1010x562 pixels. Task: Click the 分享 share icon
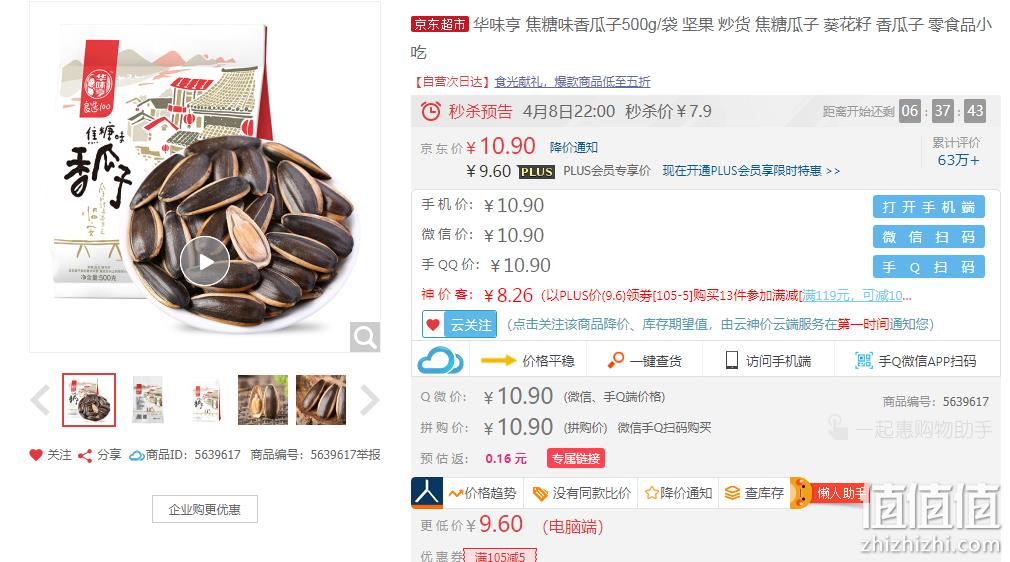[x=84, y=456]
